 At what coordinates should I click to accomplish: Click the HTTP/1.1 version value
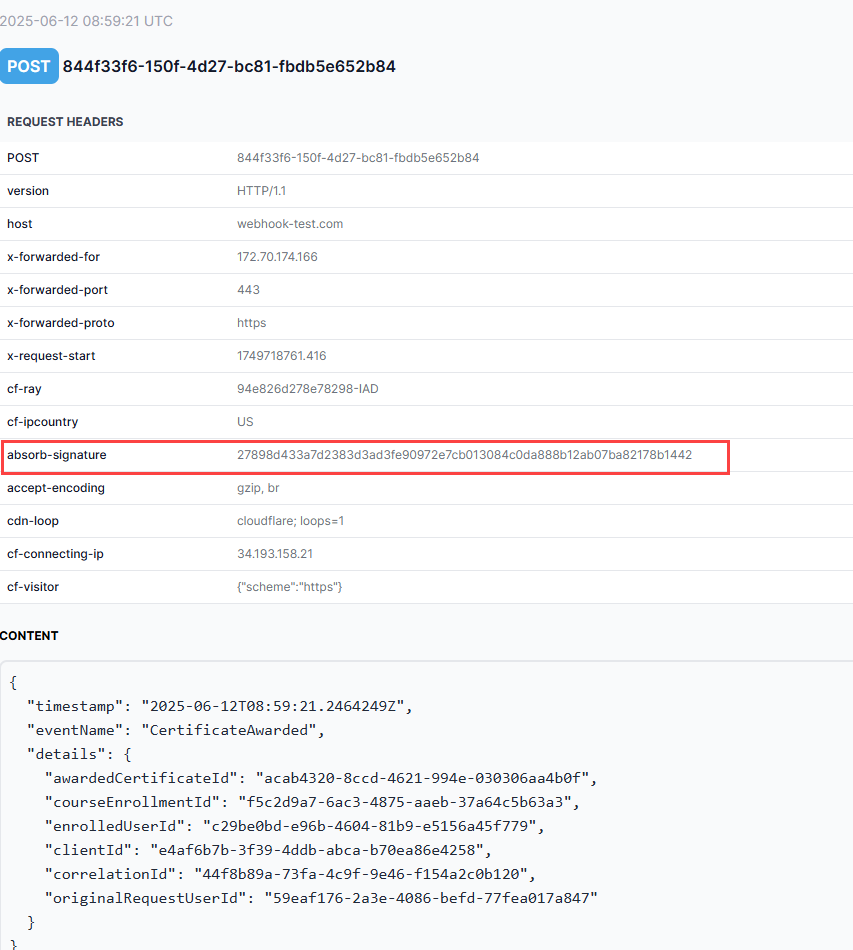pos(261,191)
